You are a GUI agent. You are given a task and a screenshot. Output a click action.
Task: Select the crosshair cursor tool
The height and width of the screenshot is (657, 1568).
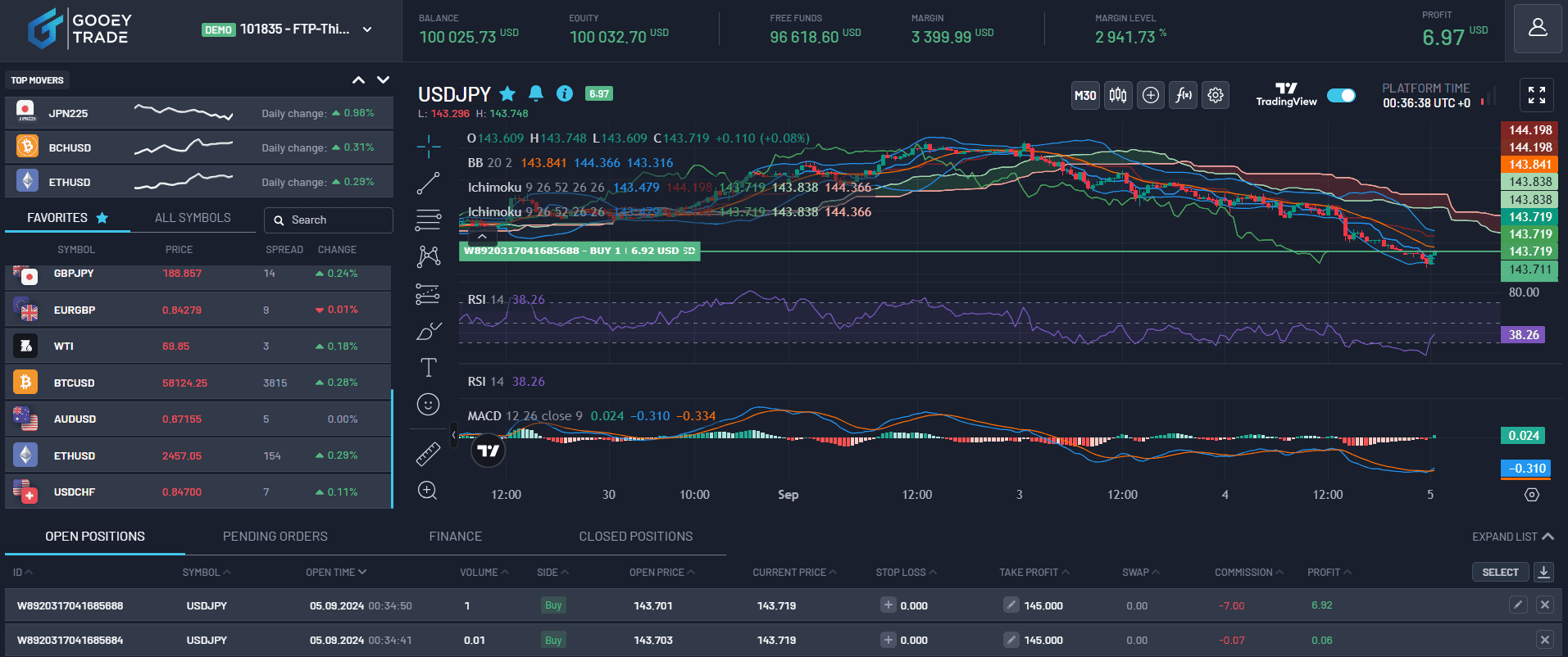(428, 147)
